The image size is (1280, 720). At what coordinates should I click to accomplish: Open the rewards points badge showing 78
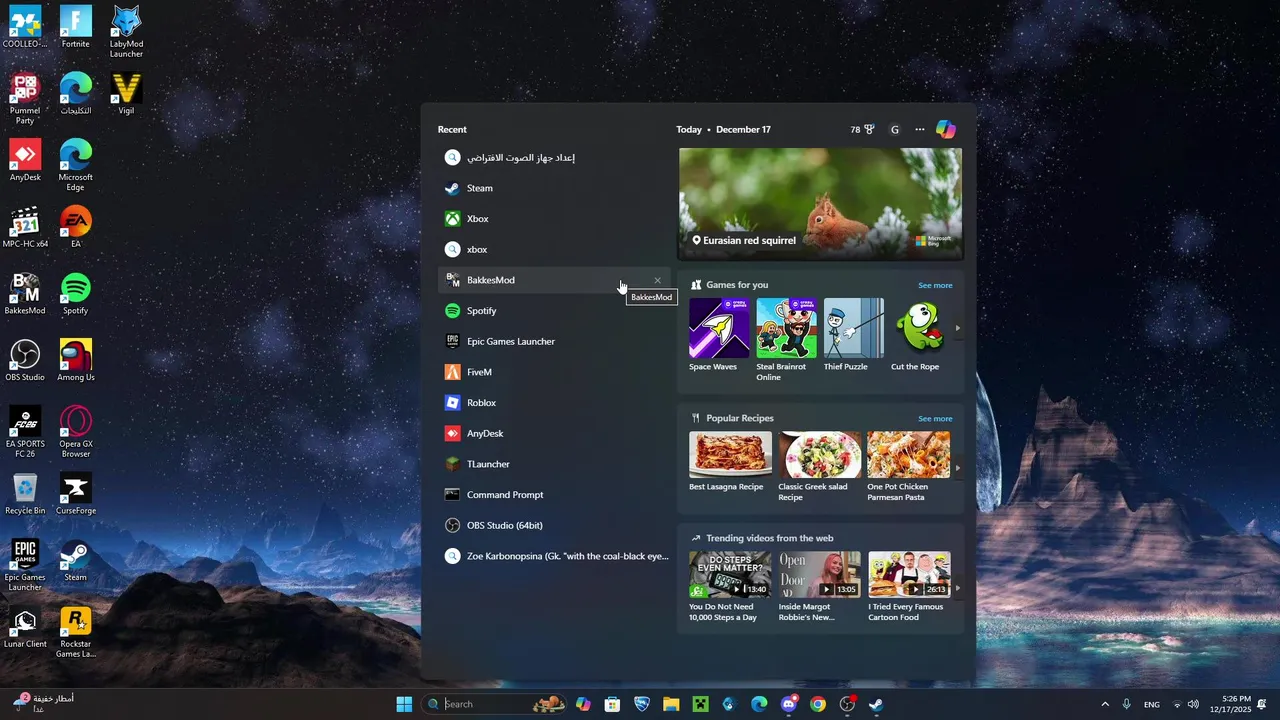(x=862, y=129)
